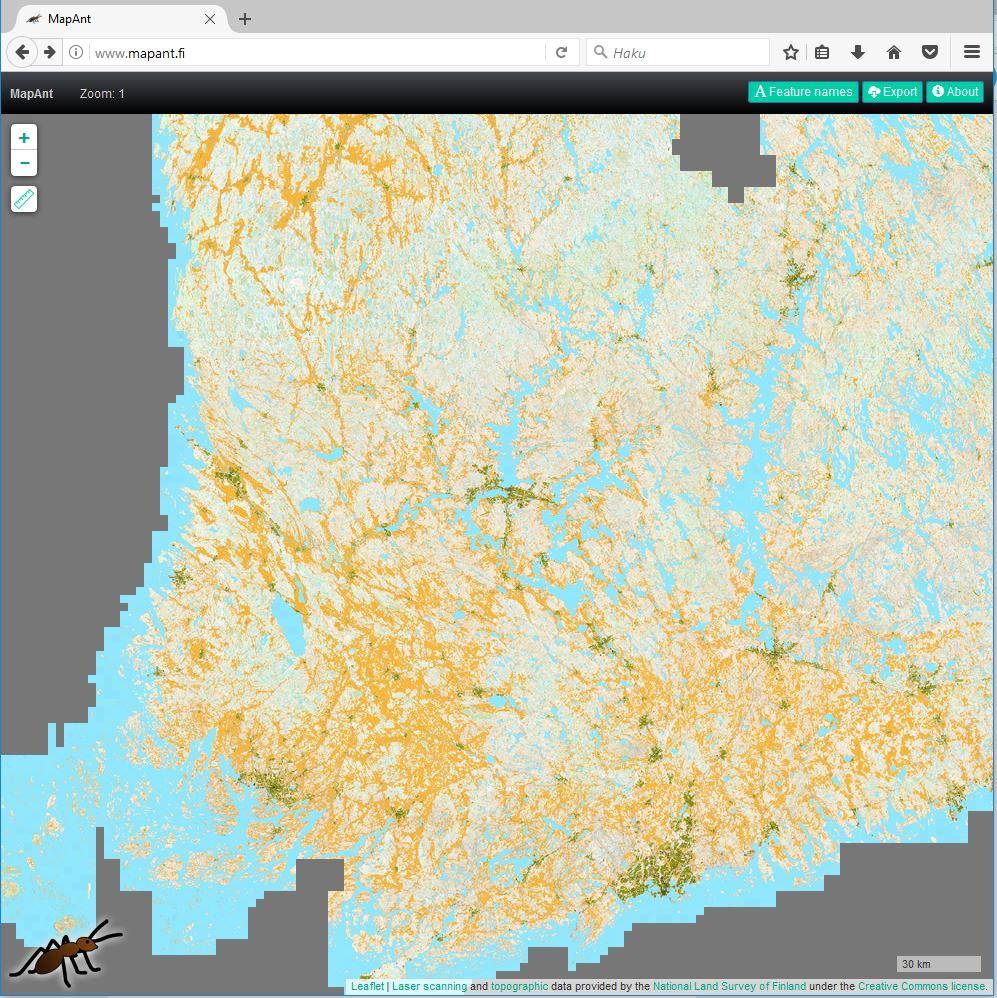
Task: Zoom in on the map
Action: pyautogui.click(x=24, y=138)
